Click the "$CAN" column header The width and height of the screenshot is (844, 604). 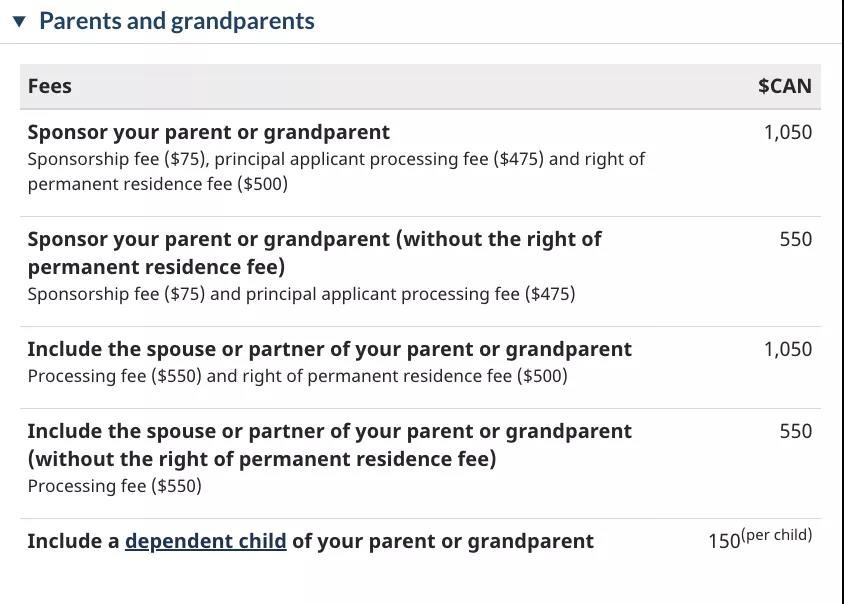click(784, 86)
